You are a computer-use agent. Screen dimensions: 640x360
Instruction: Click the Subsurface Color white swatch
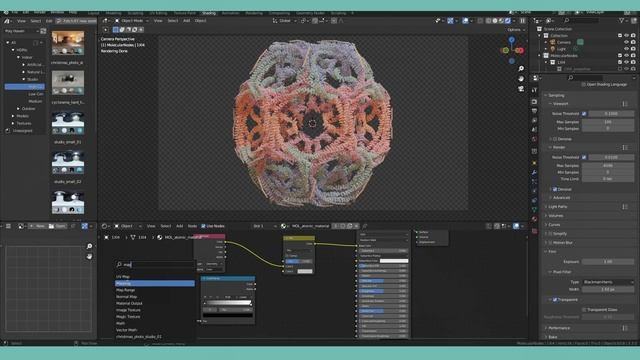pyautogui.click(x=393, y=261)
